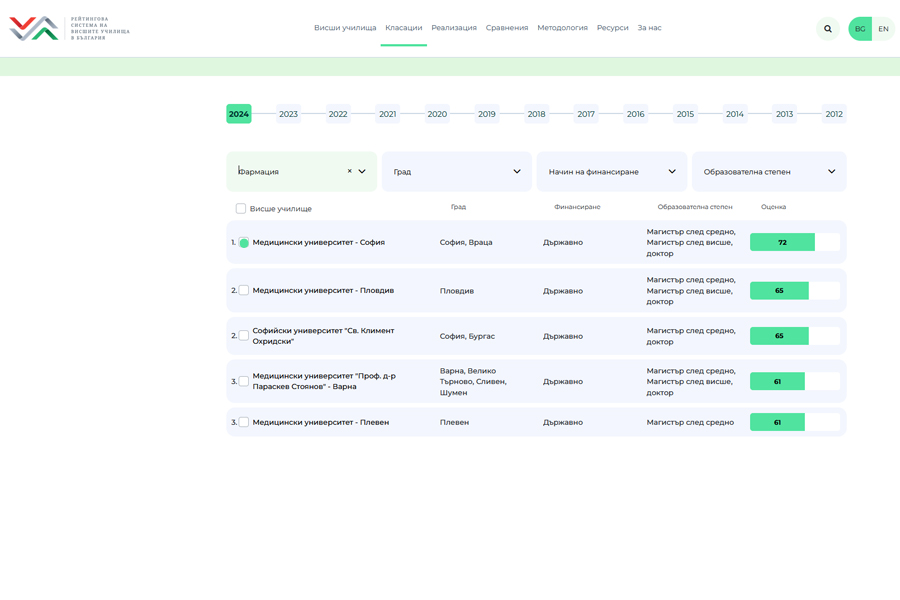Select year 2019
Image resolution: width=900 pixels, height=600 pixels.
click(x=487, y=114)
